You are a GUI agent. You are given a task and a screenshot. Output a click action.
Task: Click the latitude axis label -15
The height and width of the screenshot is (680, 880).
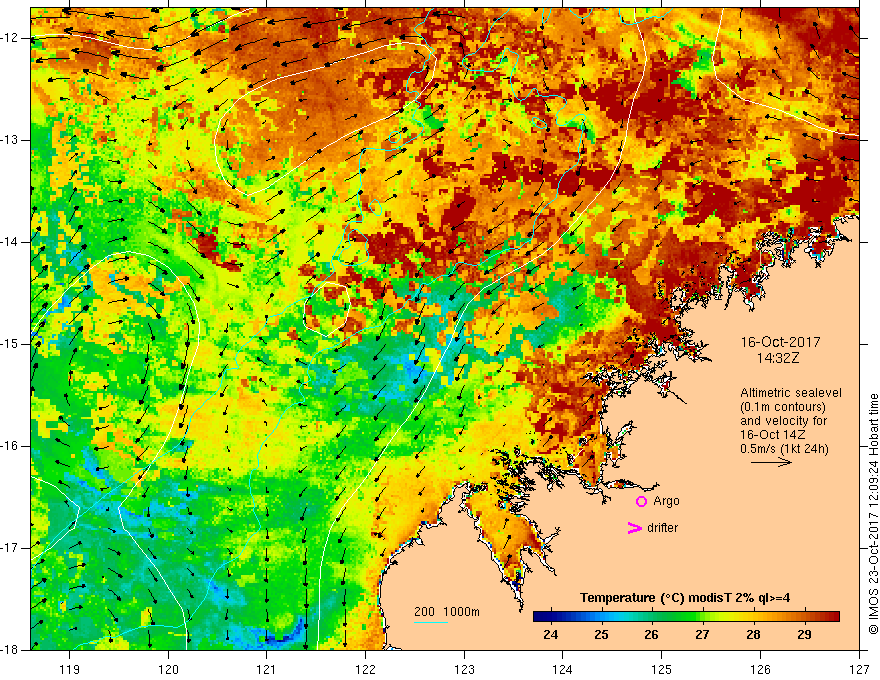coord(11,344)
